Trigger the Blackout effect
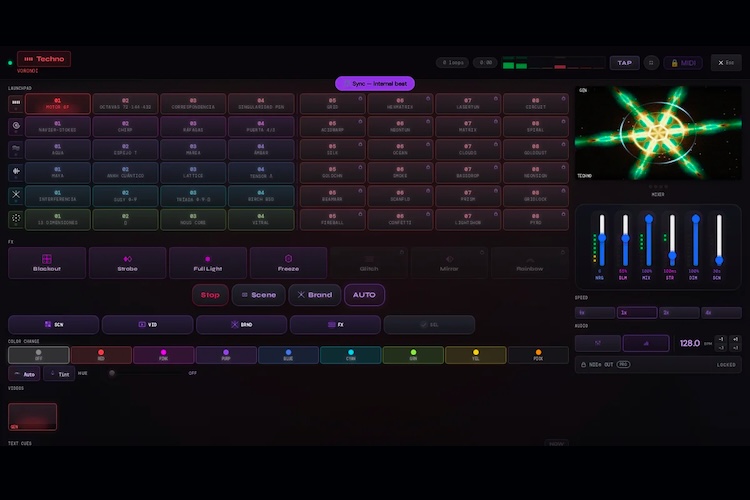The height and width of the screenshot is (500, 750). click(x=47, y=263)
